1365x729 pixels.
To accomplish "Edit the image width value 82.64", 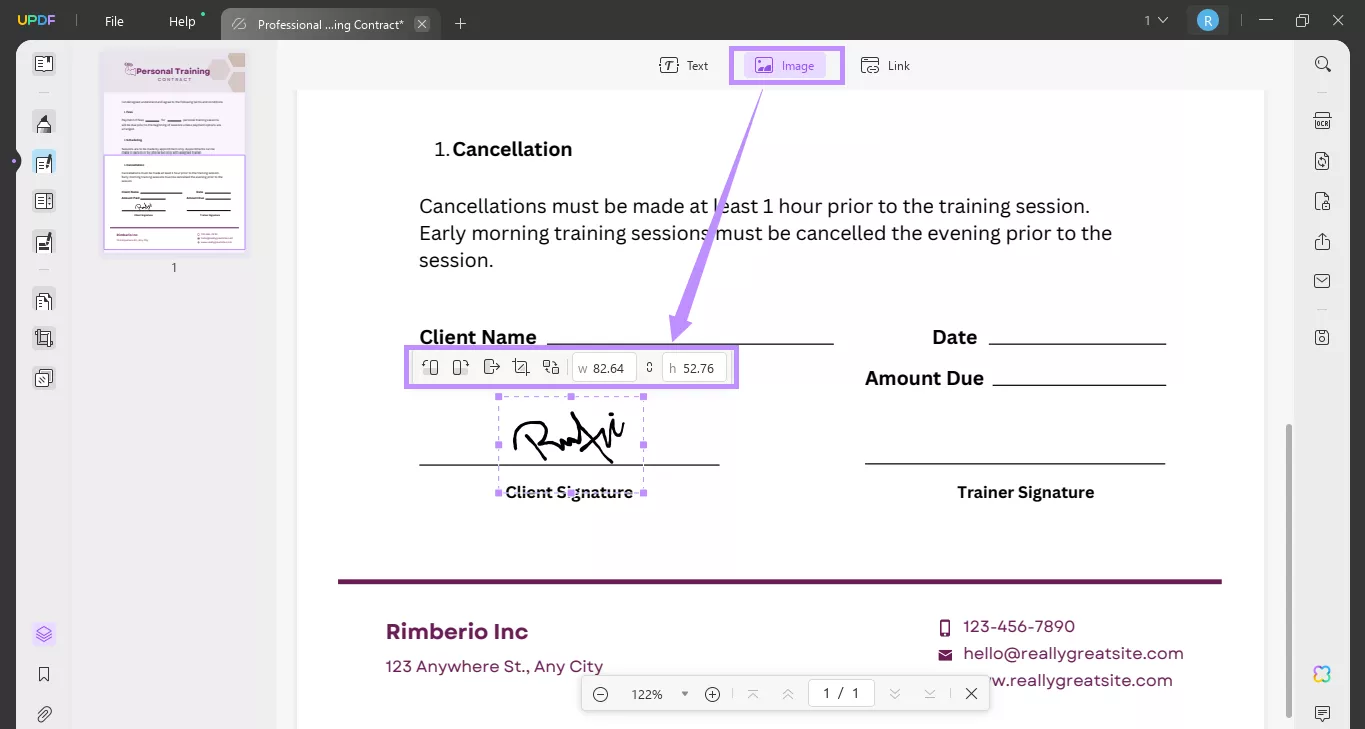I will 604,368.
